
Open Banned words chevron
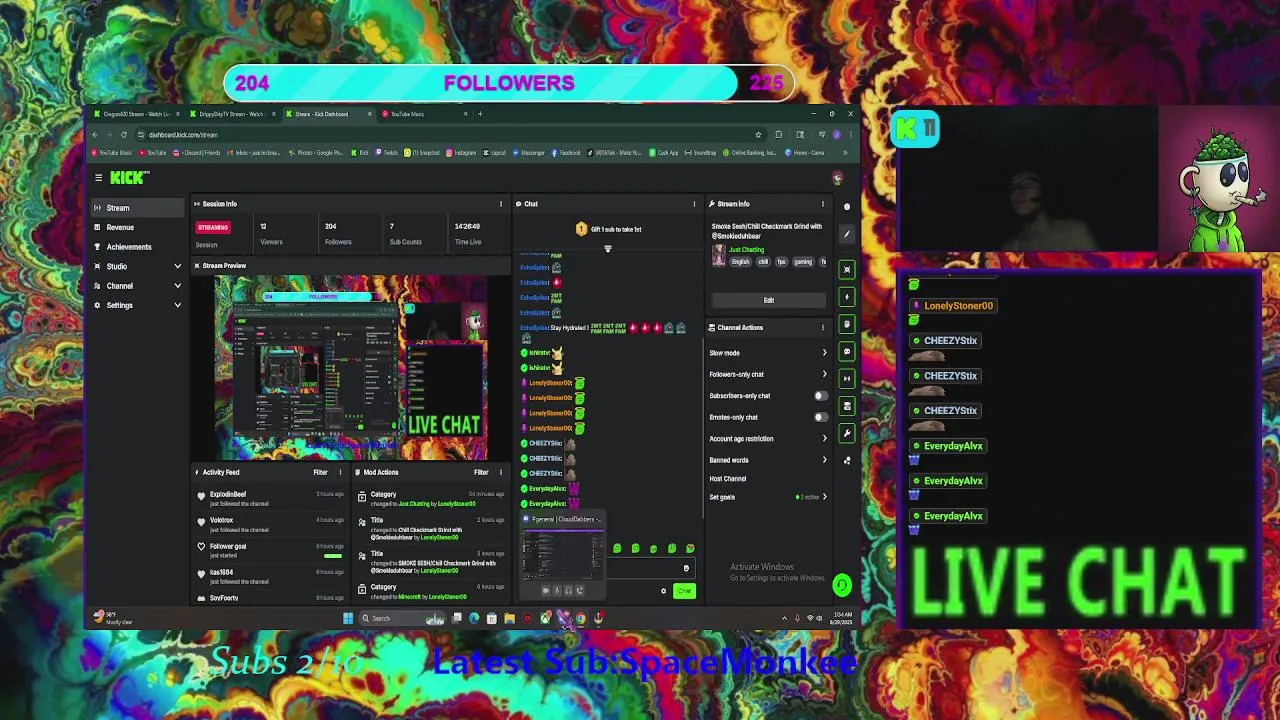pyautogui.click(x=824, y=460)
